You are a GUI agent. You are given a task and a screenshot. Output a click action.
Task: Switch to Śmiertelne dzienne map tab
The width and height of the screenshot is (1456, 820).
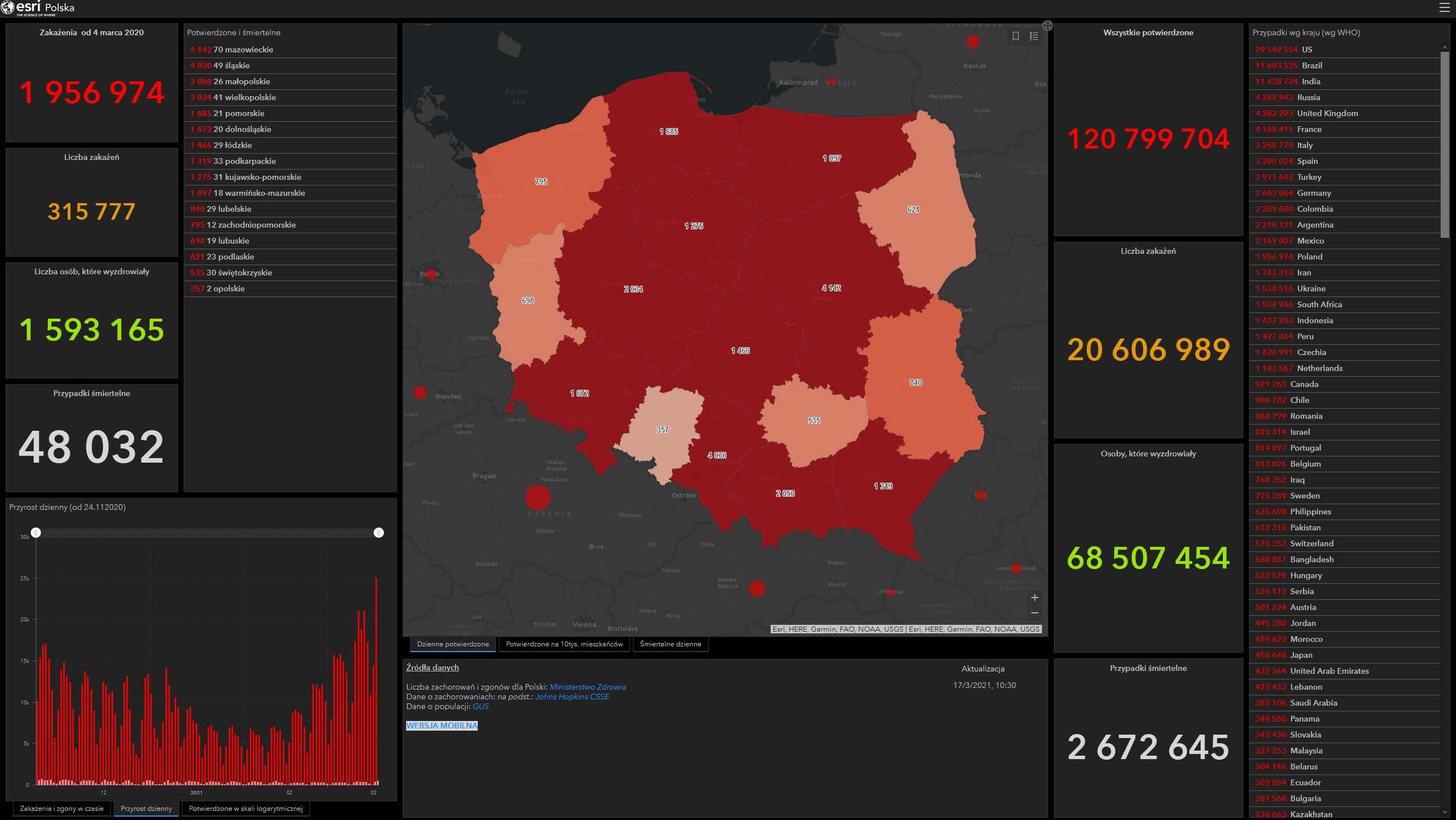coord(670,644)
